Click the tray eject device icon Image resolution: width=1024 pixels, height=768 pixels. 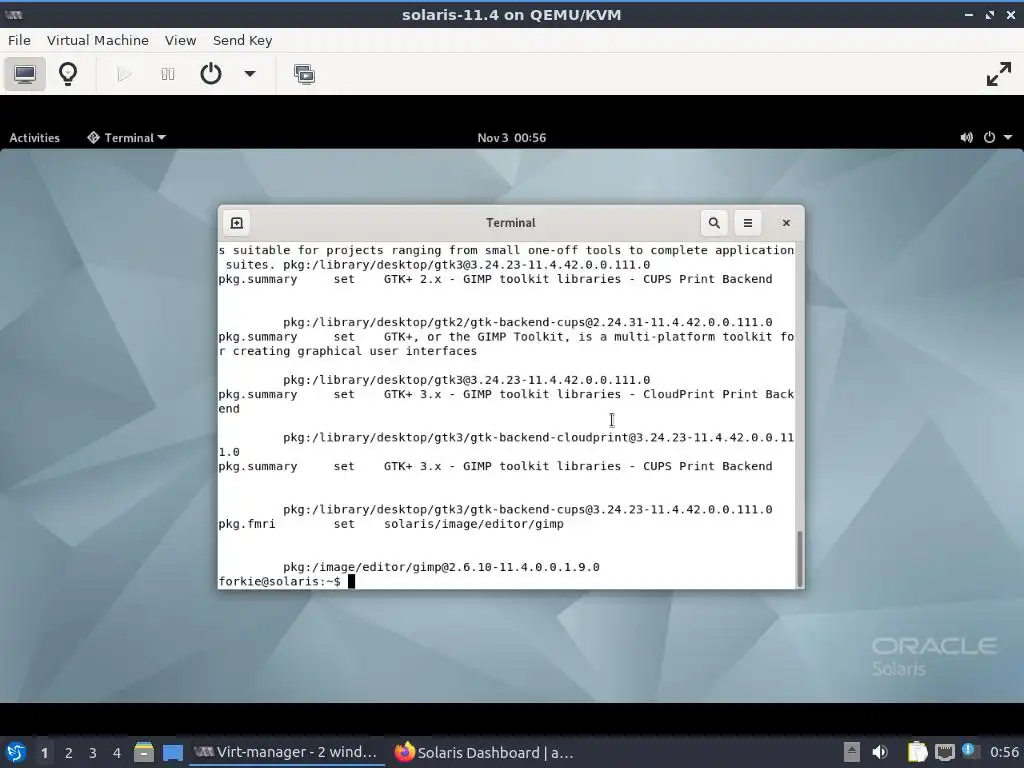point(852,752)
